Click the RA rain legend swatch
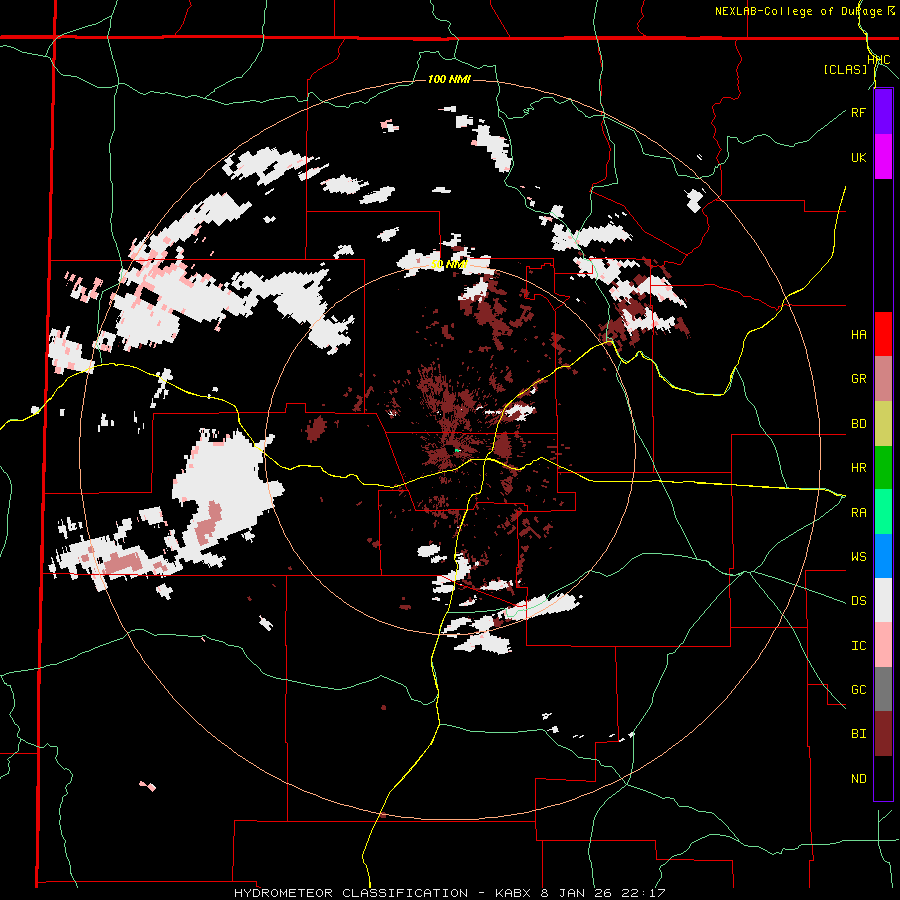This screenshot has width=900, height=900. pos(883,512)
